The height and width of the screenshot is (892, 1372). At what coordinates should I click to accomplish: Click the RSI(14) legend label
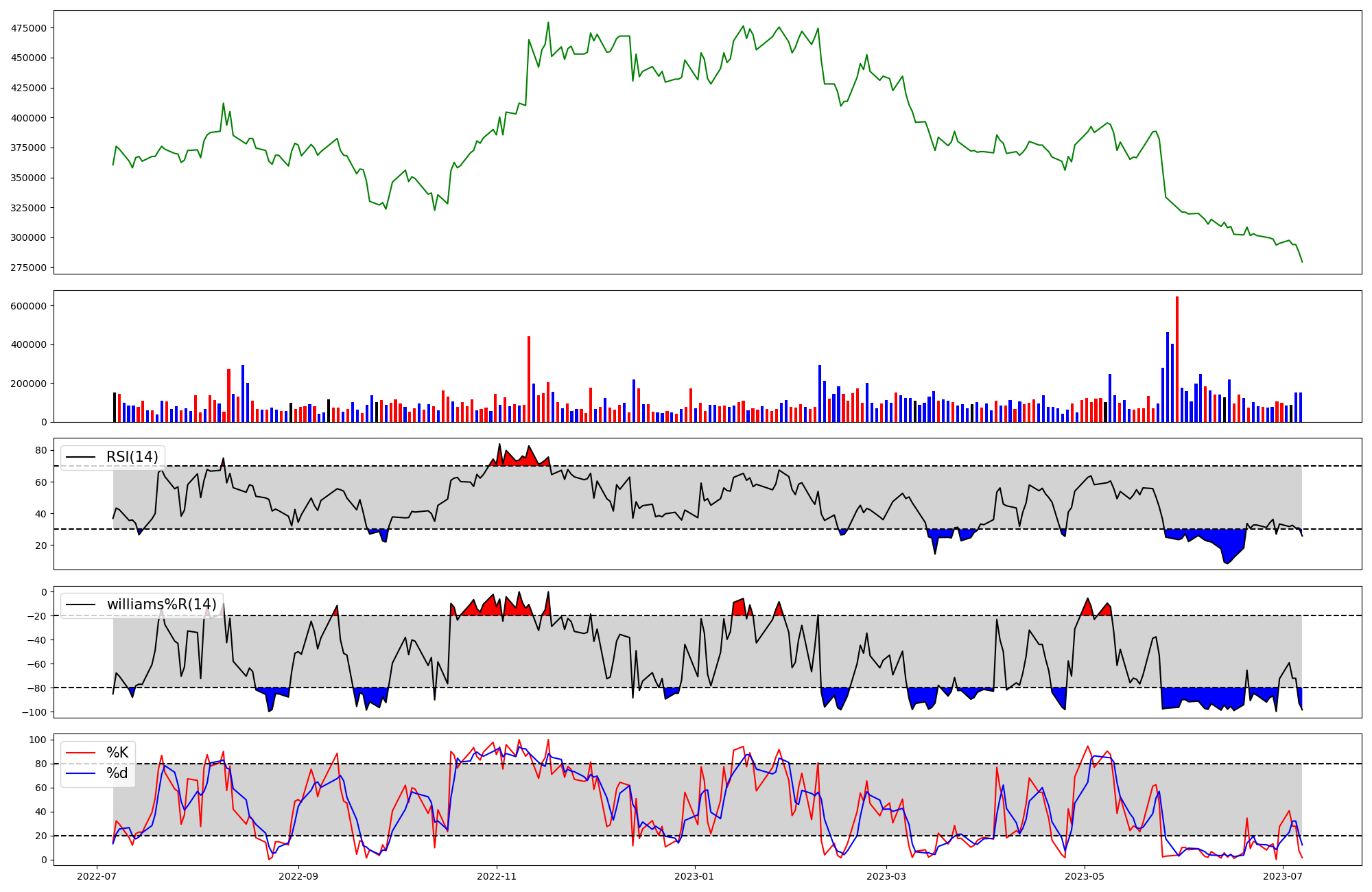click(x=132, y=457)
